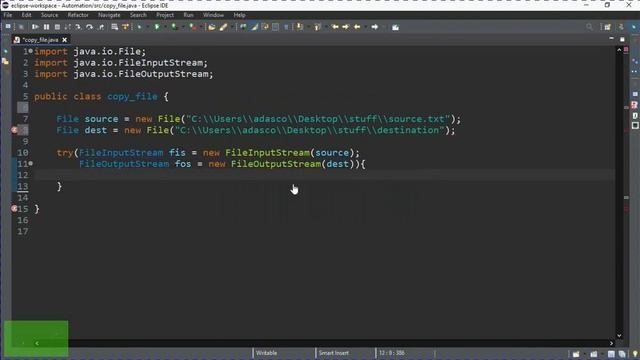Screen dimensions: 640x360
Task: Run the program with green play icon
Action: tap(157, 27)
